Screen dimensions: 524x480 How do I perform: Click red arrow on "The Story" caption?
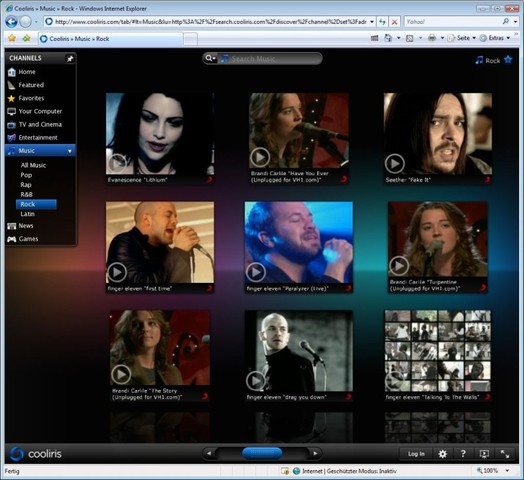click(x=205, y=396)
